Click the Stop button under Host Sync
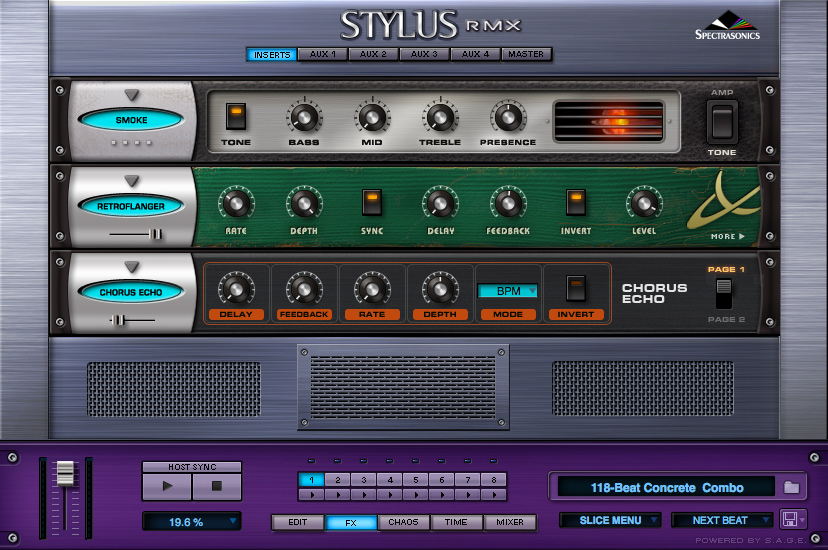Viewport: 828px width, 550px height. (217, 486)
